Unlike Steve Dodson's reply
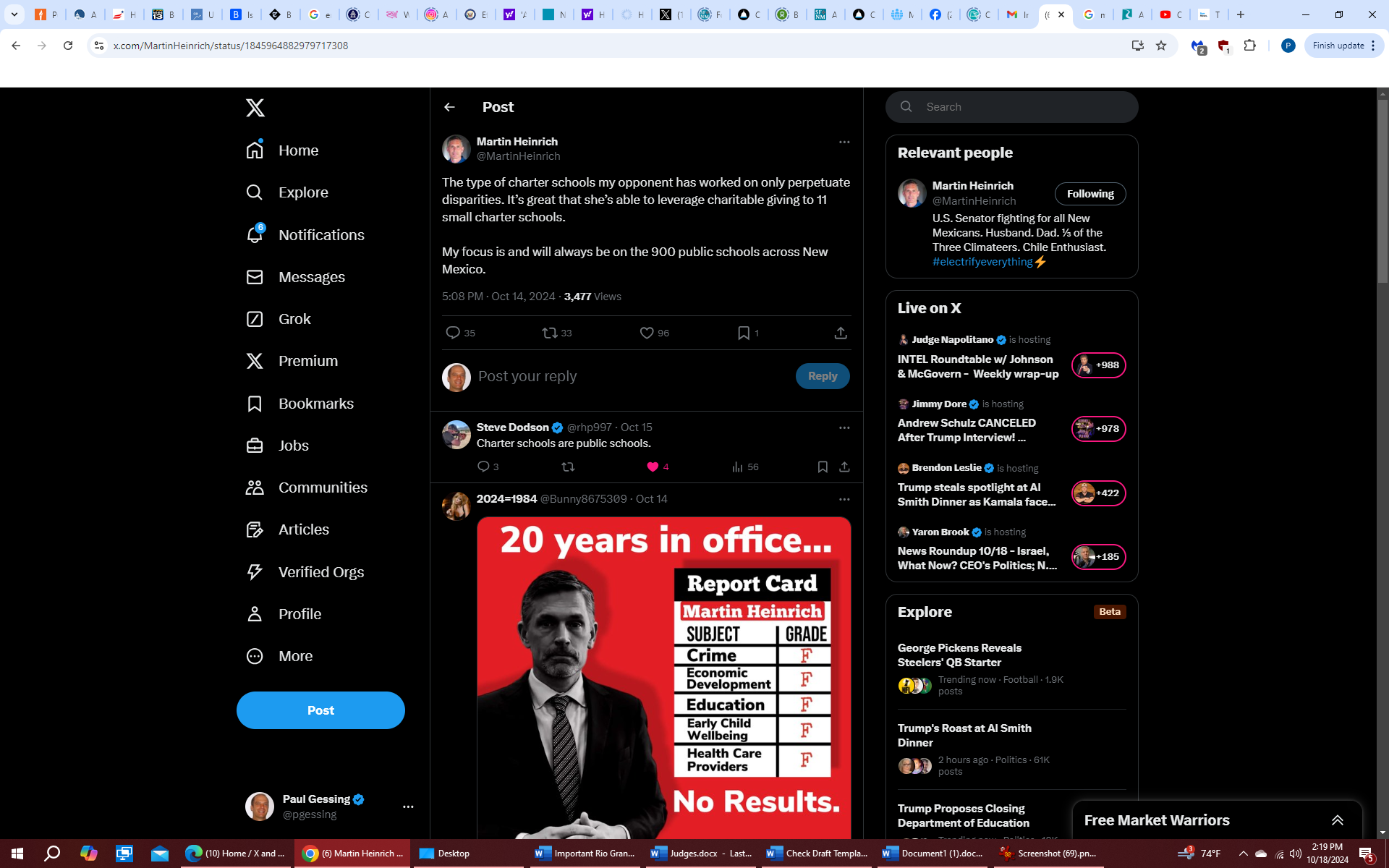 (653, 467)
